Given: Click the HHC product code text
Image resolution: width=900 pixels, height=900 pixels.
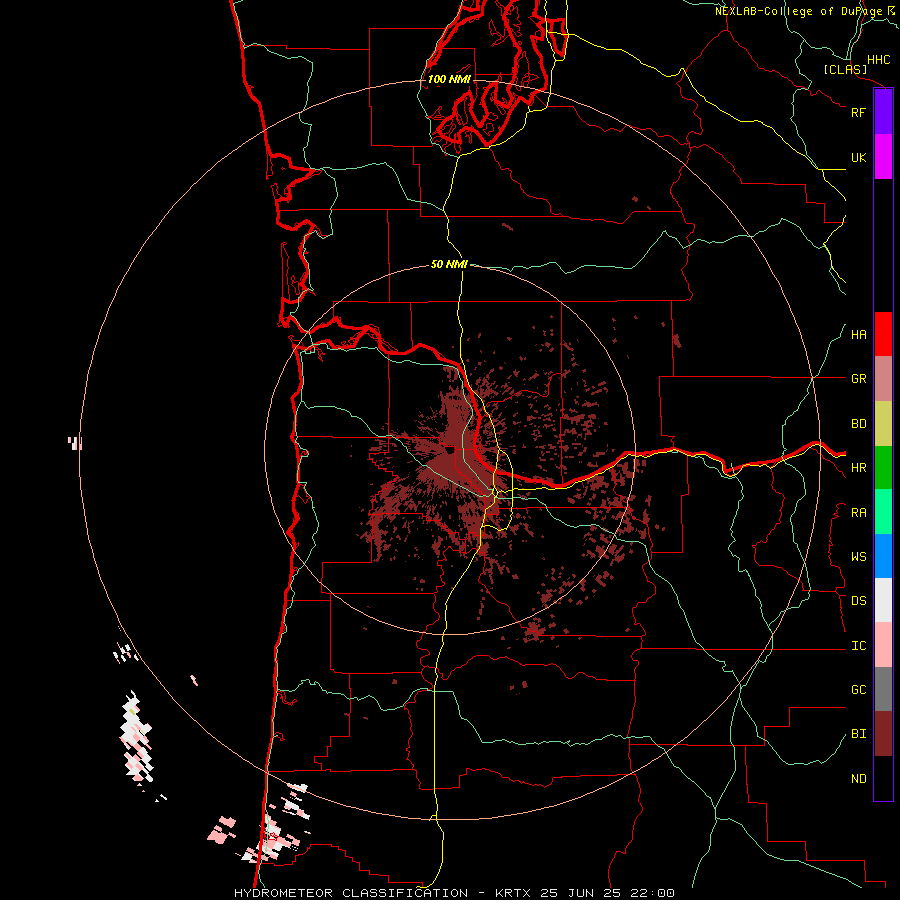Looking at the screenshot, I should click(x=879, y=60).
